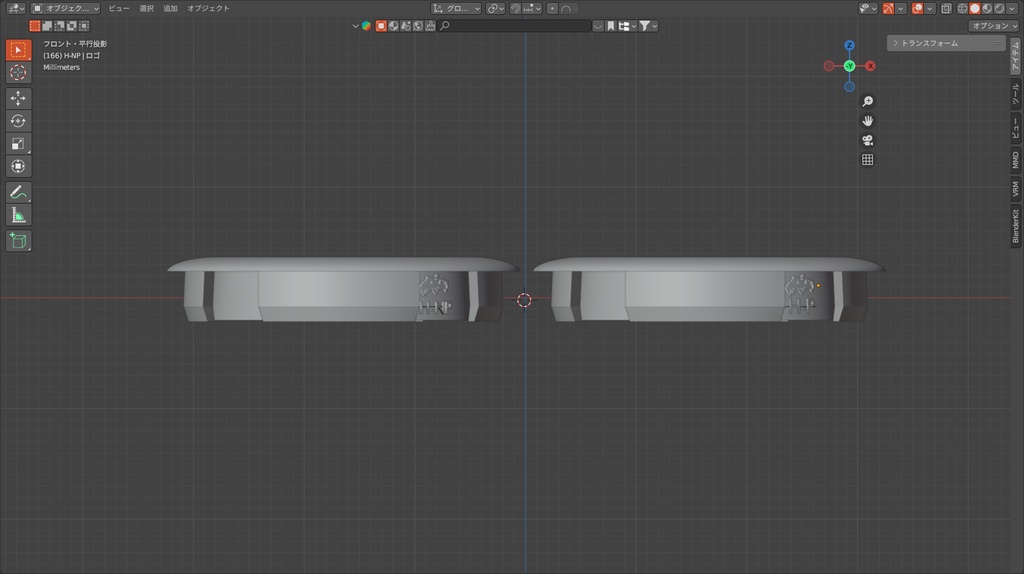Focus the BlenderKit search field
The width and height of the screenshot is (1024, 574).
pos(515,26)
